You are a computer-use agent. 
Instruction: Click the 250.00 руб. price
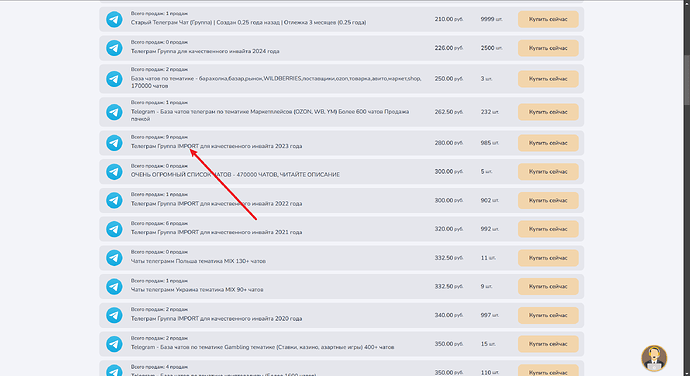click(x=449, y=79)
